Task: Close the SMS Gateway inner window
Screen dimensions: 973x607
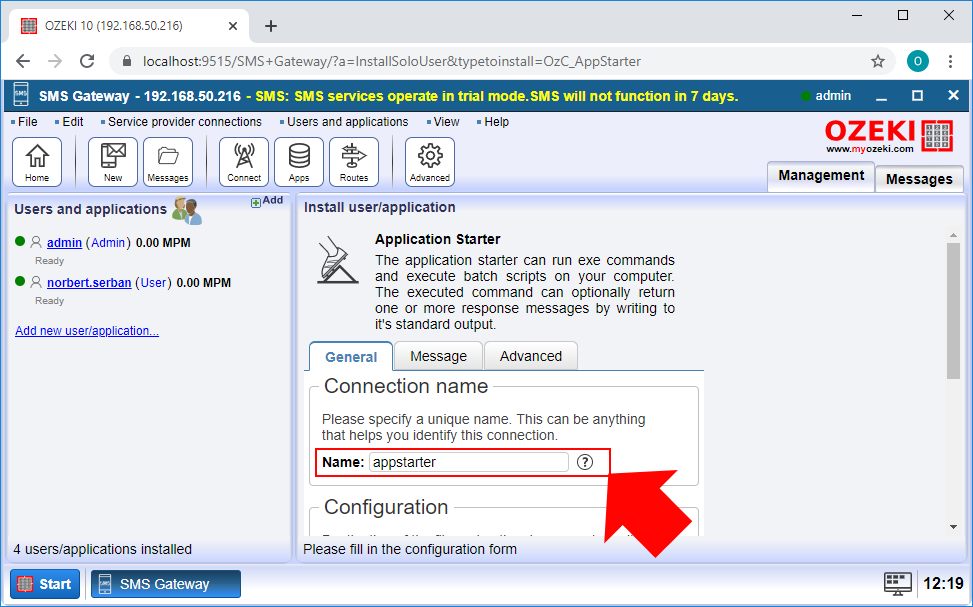Action: tap(954, 95)
